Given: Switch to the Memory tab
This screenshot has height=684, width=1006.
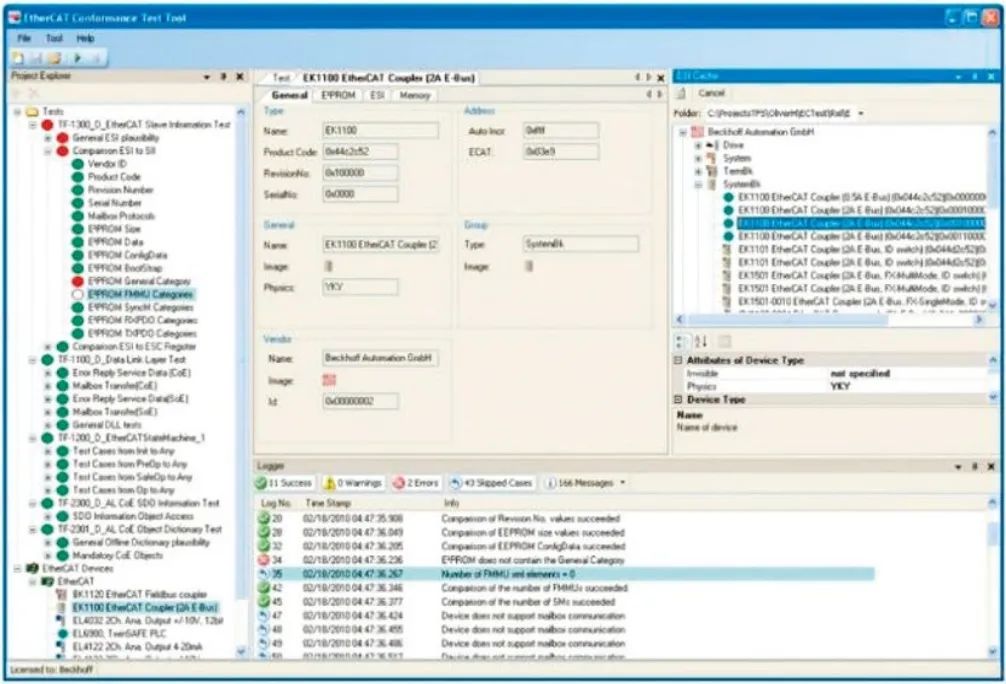Looking at the screenshot, I should coord(414,95).
